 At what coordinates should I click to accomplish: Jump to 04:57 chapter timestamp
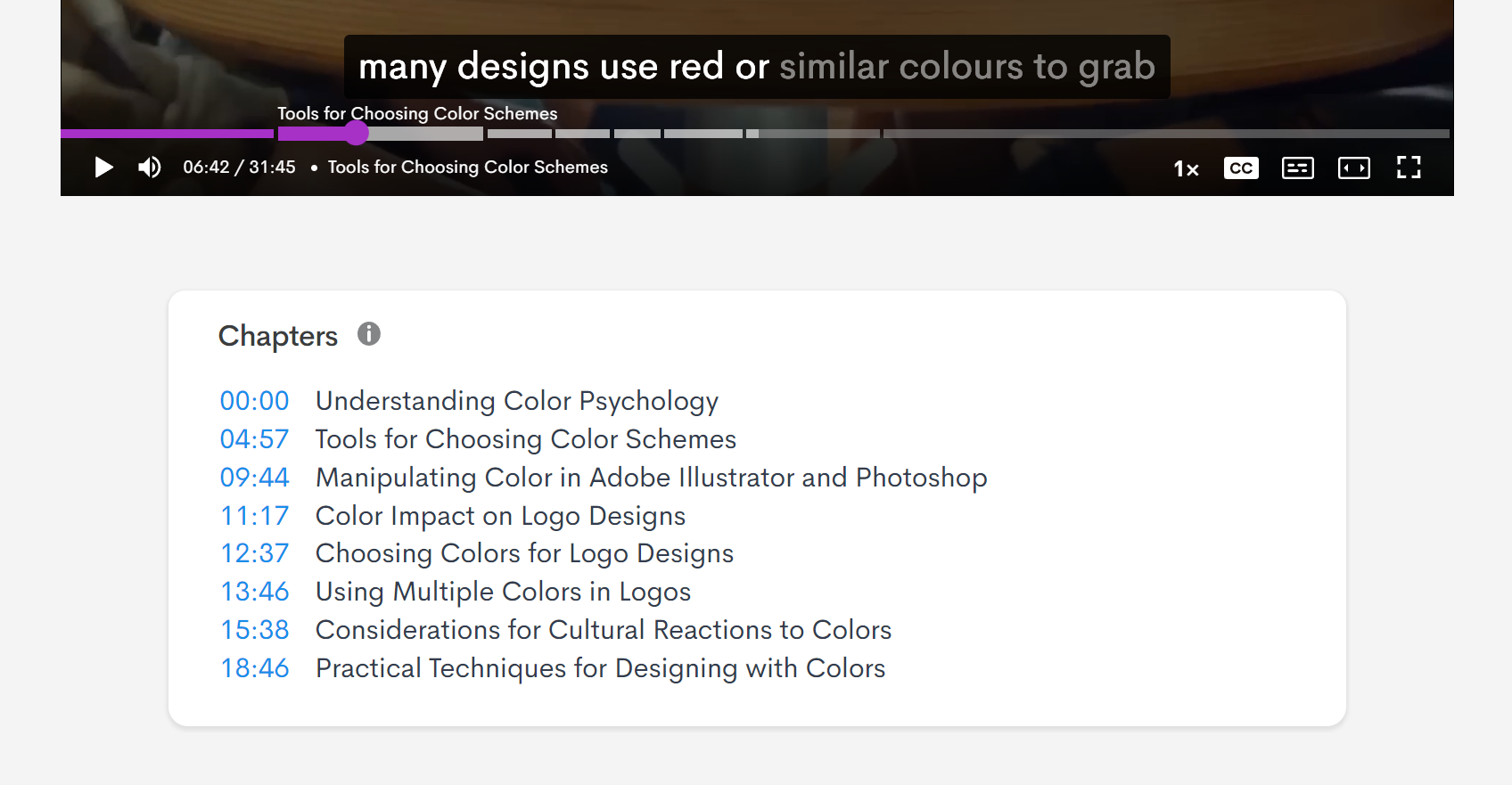255,439
